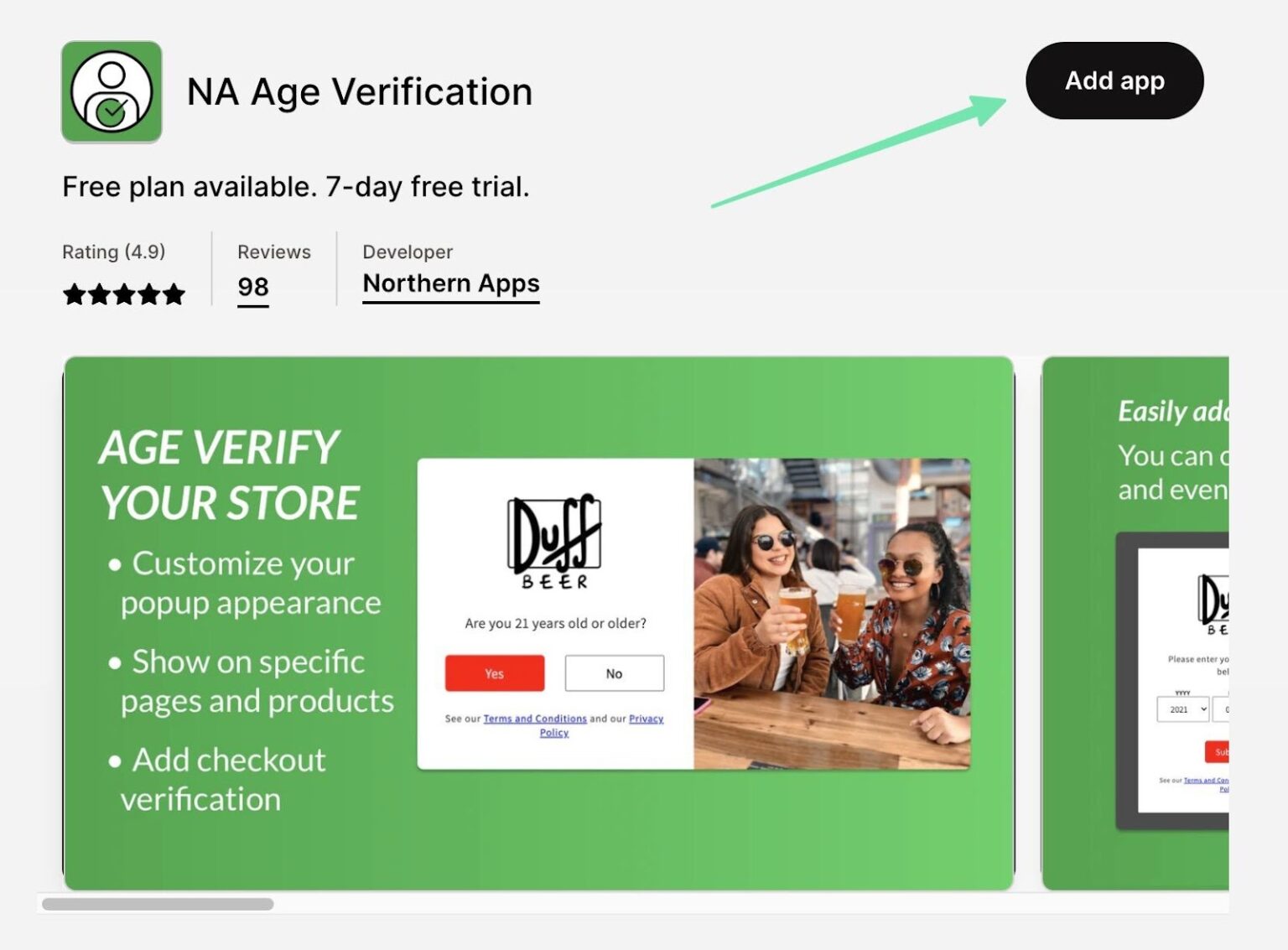Open the 2021 year dropdown in the tablet preview
The image size is (1288, 950).
point(1182,709)
